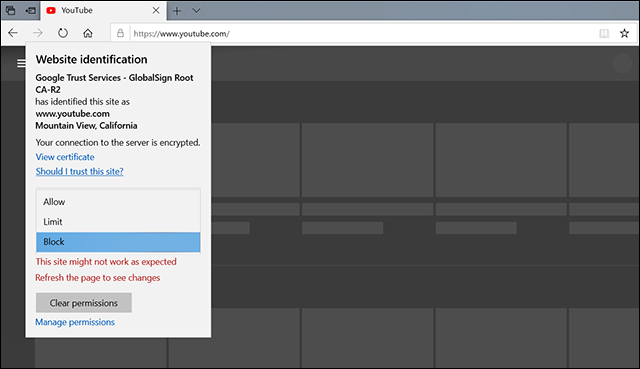Go forward with the forward arrow

(38, 33)
